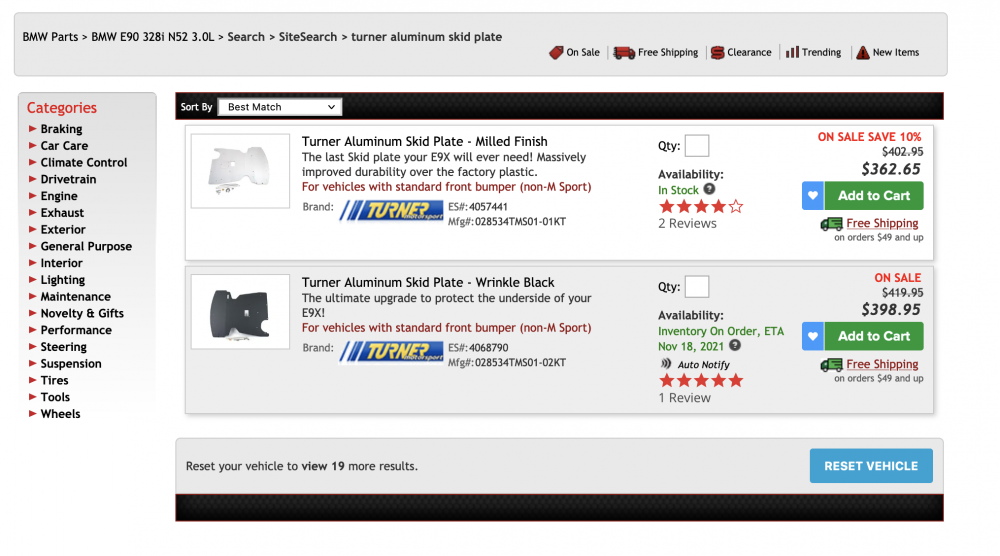1000x556 pixels.
Task: Click the Reset Vehicle button
Action: pos(871,466)
